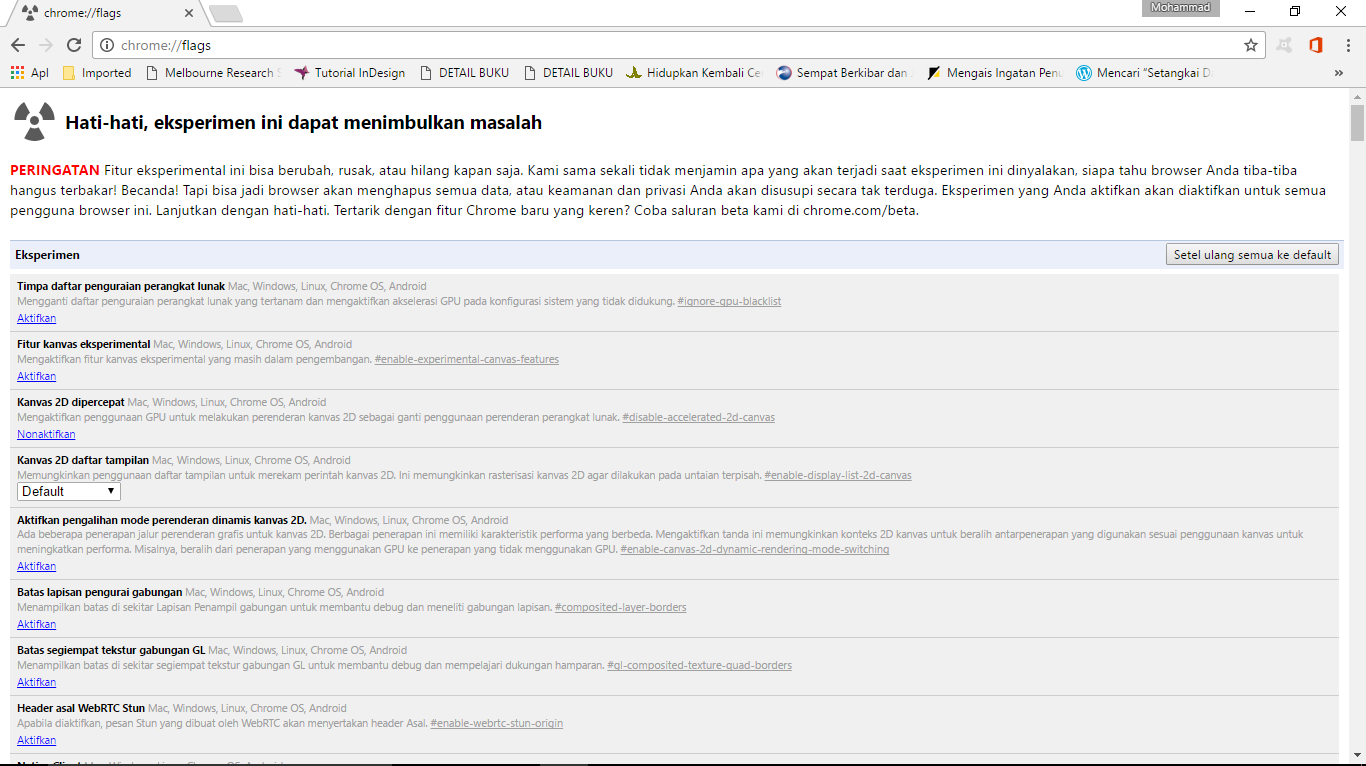The height and width of the screenshot is (766, 1366).
Task: Open the #ignore-gpu-blacklist link
Action: 729,301
